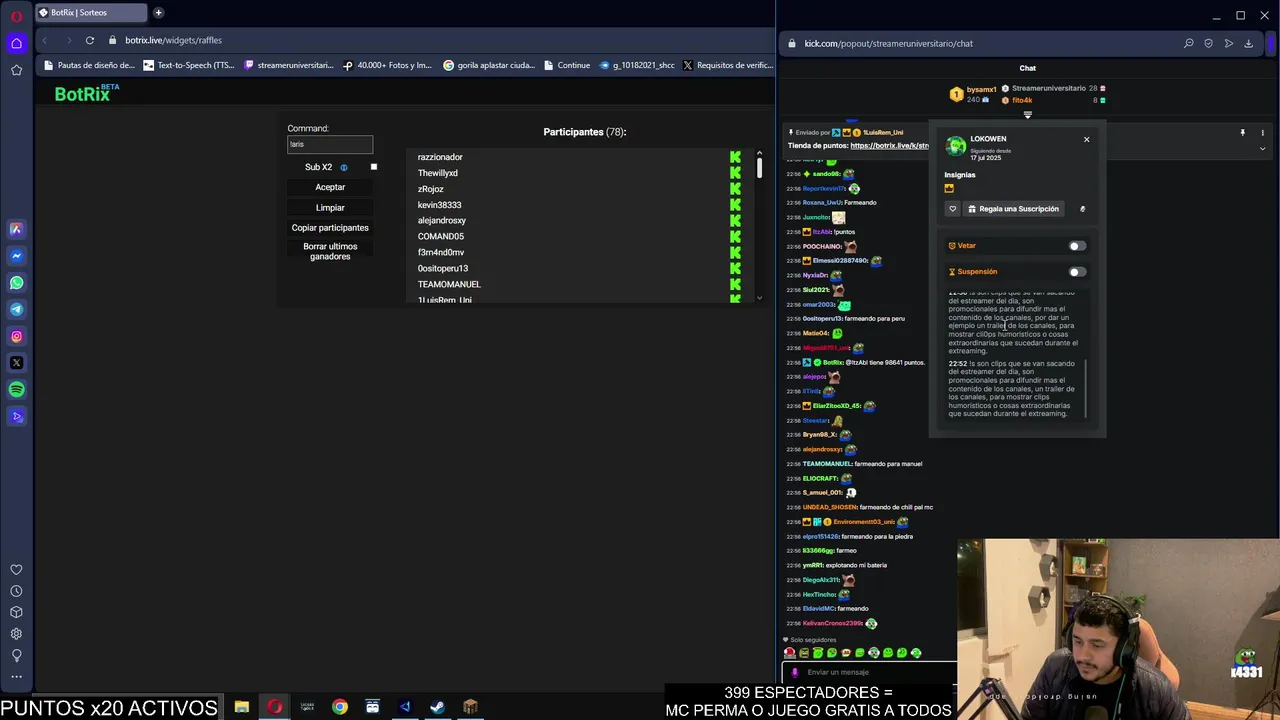
Task: Open Opera sidebar settings gear
Action: 16,634
